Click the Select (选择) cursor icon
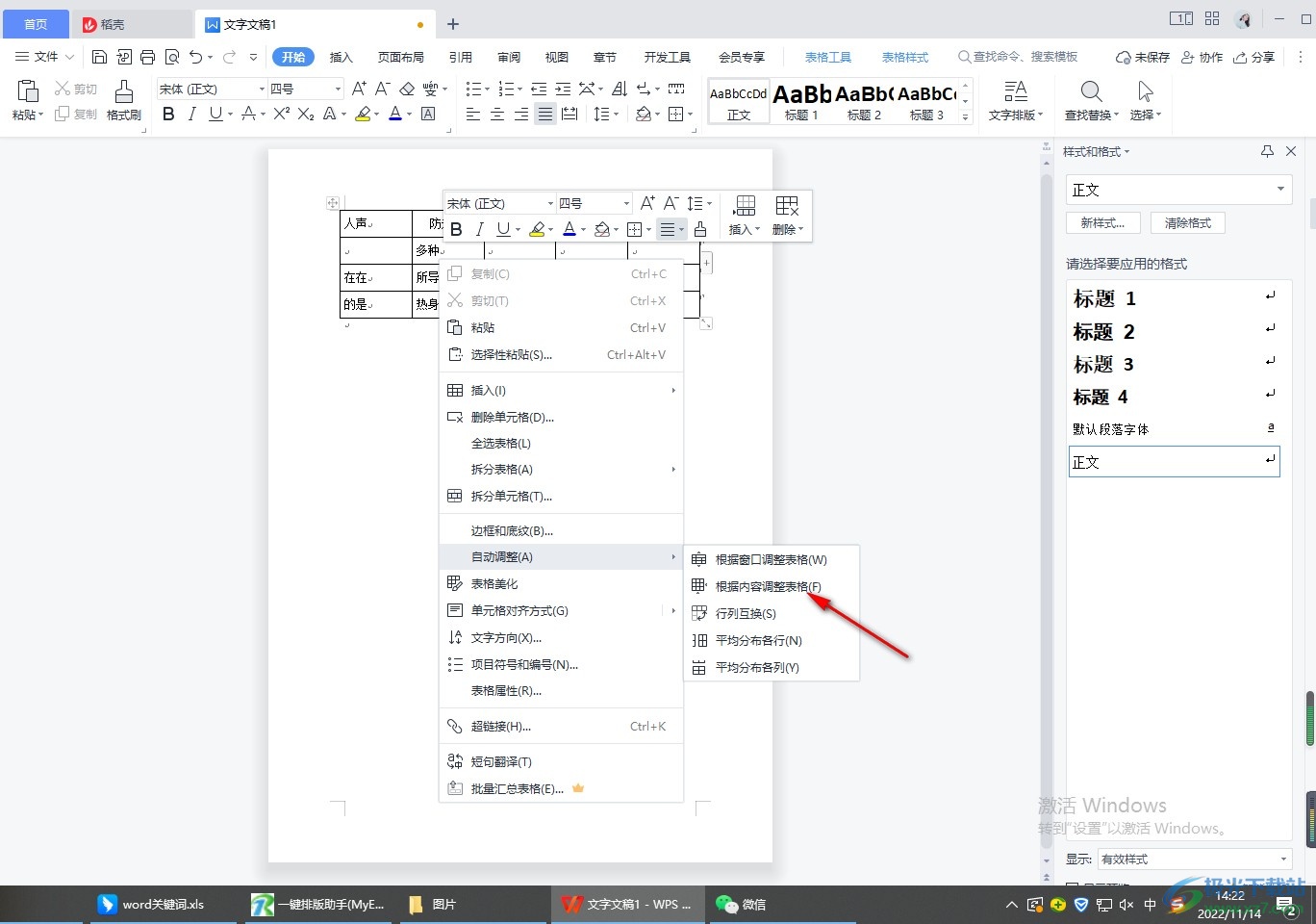 (1145, 92)
